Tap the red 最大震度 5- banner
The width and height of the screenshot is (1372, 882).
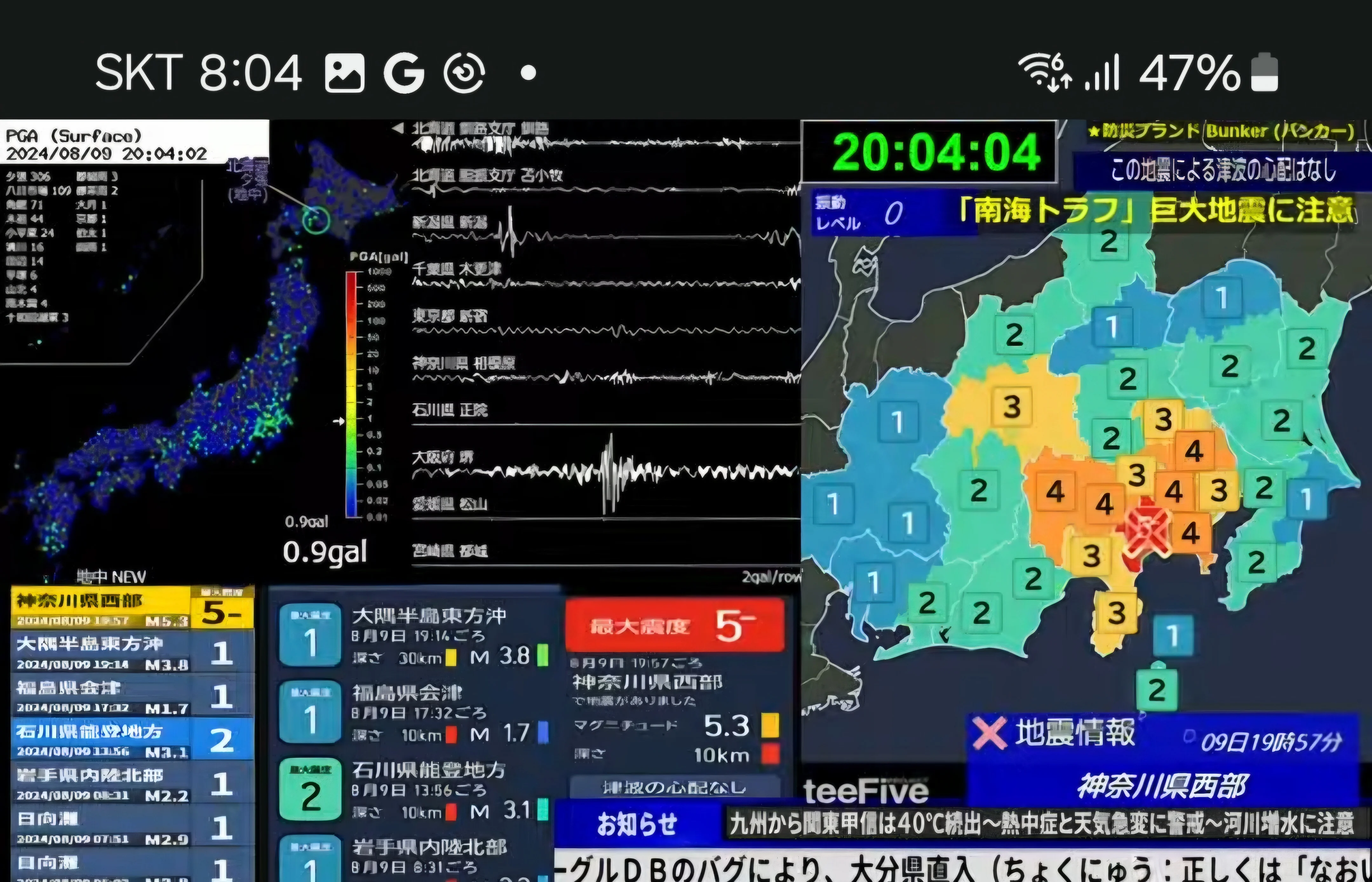[x=675, y=625]
